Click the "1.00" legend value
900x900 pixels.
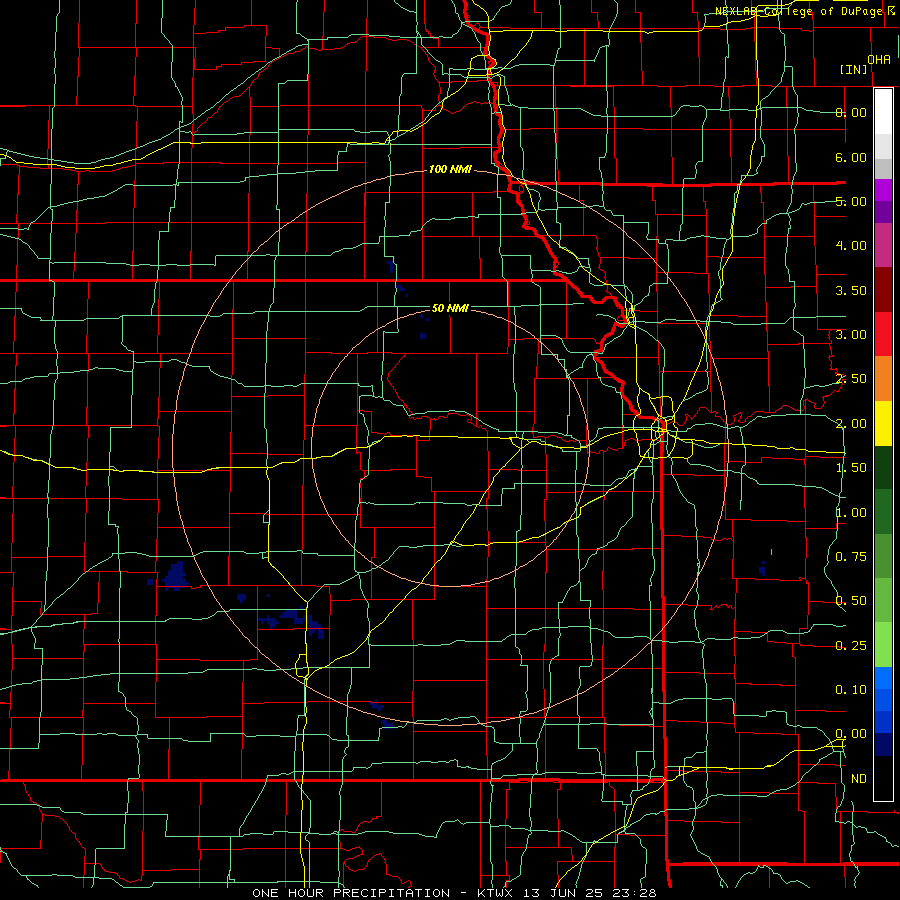pyautogui.click(x=851, y=513)
